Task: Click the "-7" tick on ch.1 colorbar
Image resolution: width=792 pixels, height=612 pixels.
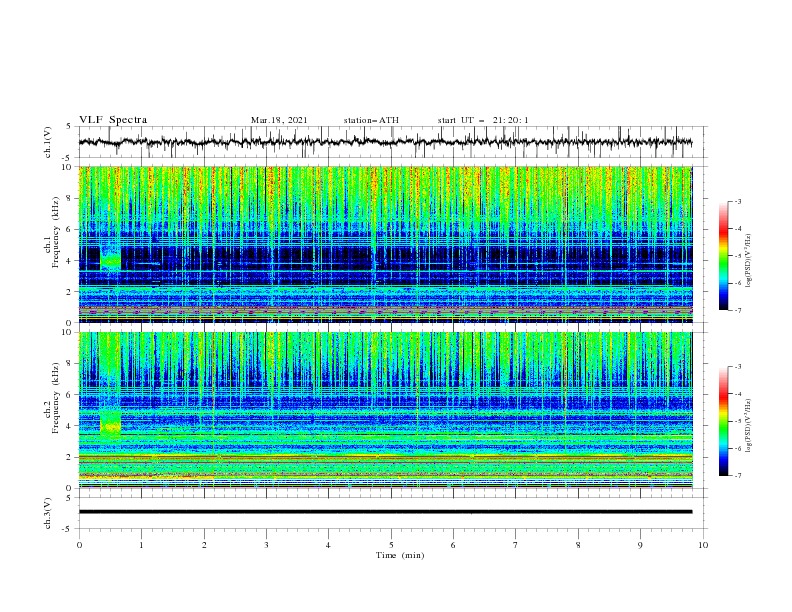Action: (738, 310)
